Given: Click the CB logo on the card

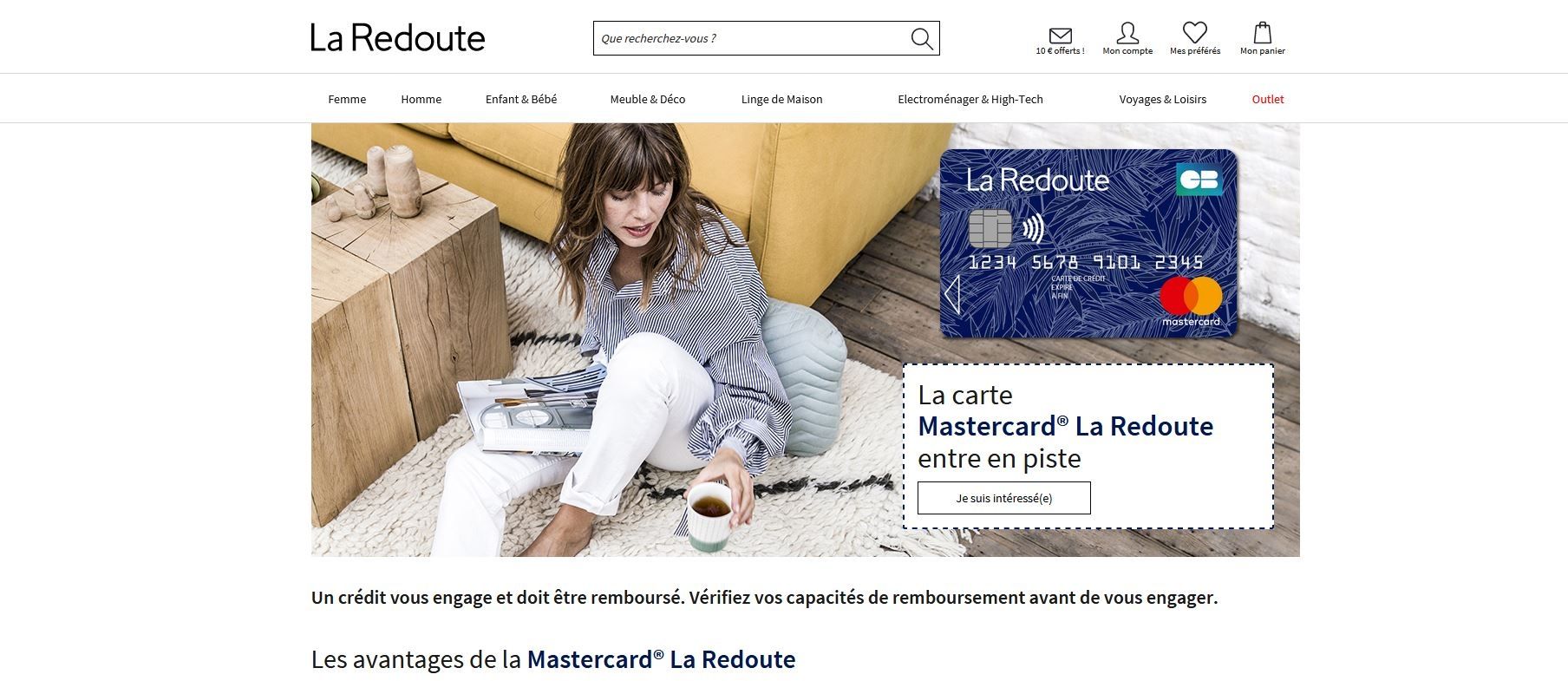Looking at the screenshot, I should [x=1199, y=180].
